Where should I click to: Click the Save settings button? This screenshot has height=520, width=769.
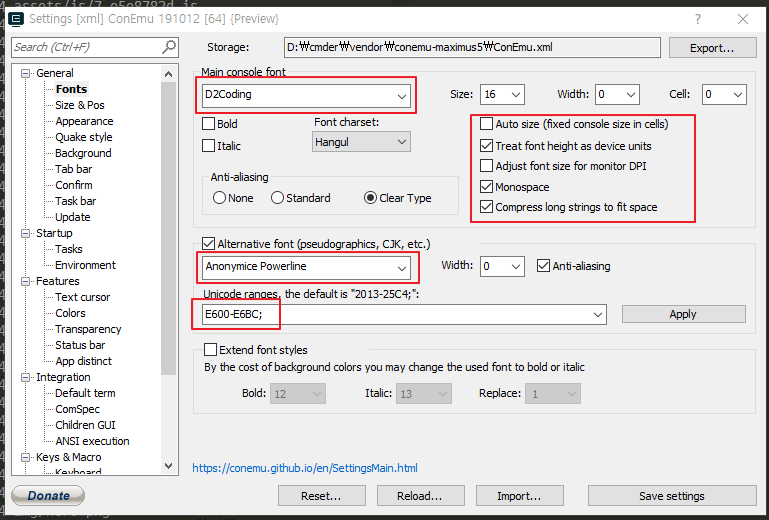pyautogui.click(x=671, y=496)
